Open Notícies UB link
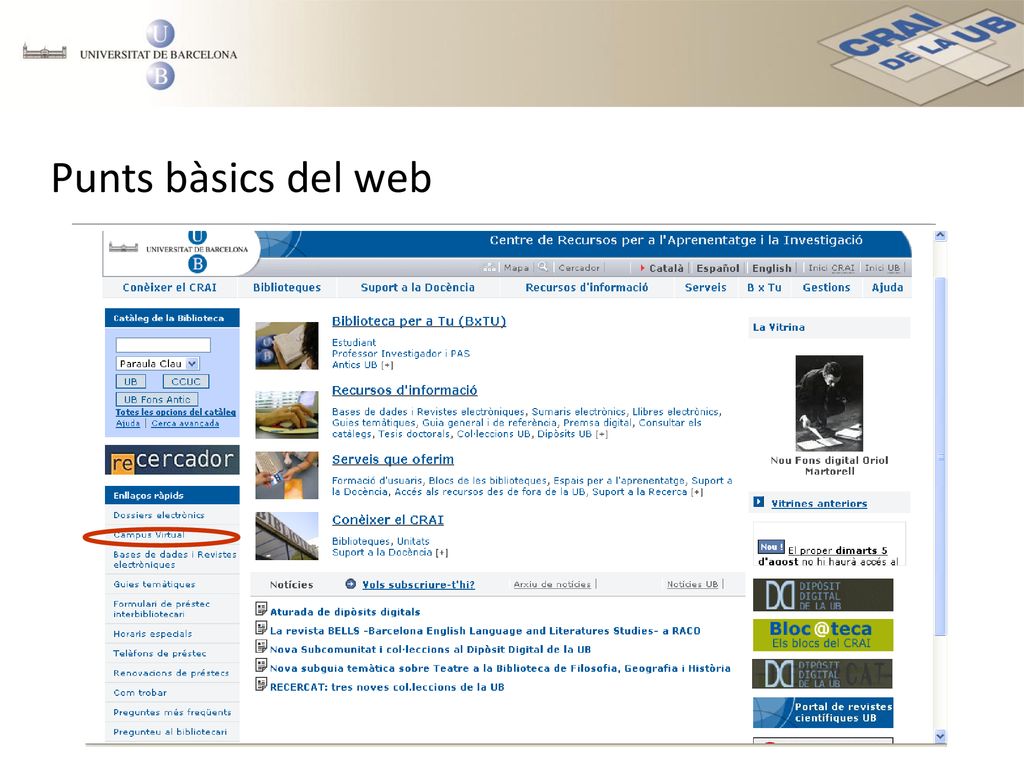This screenshot has height=768, width=1024. click(692, 584)
